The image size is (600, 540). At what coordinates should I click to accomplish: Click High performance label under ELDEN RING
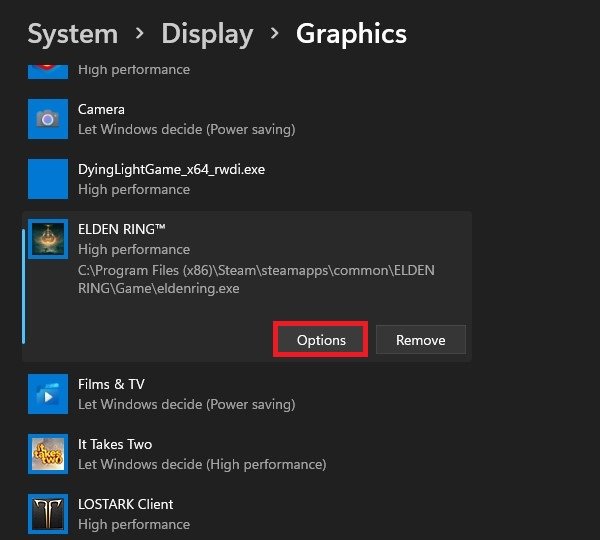134,249
